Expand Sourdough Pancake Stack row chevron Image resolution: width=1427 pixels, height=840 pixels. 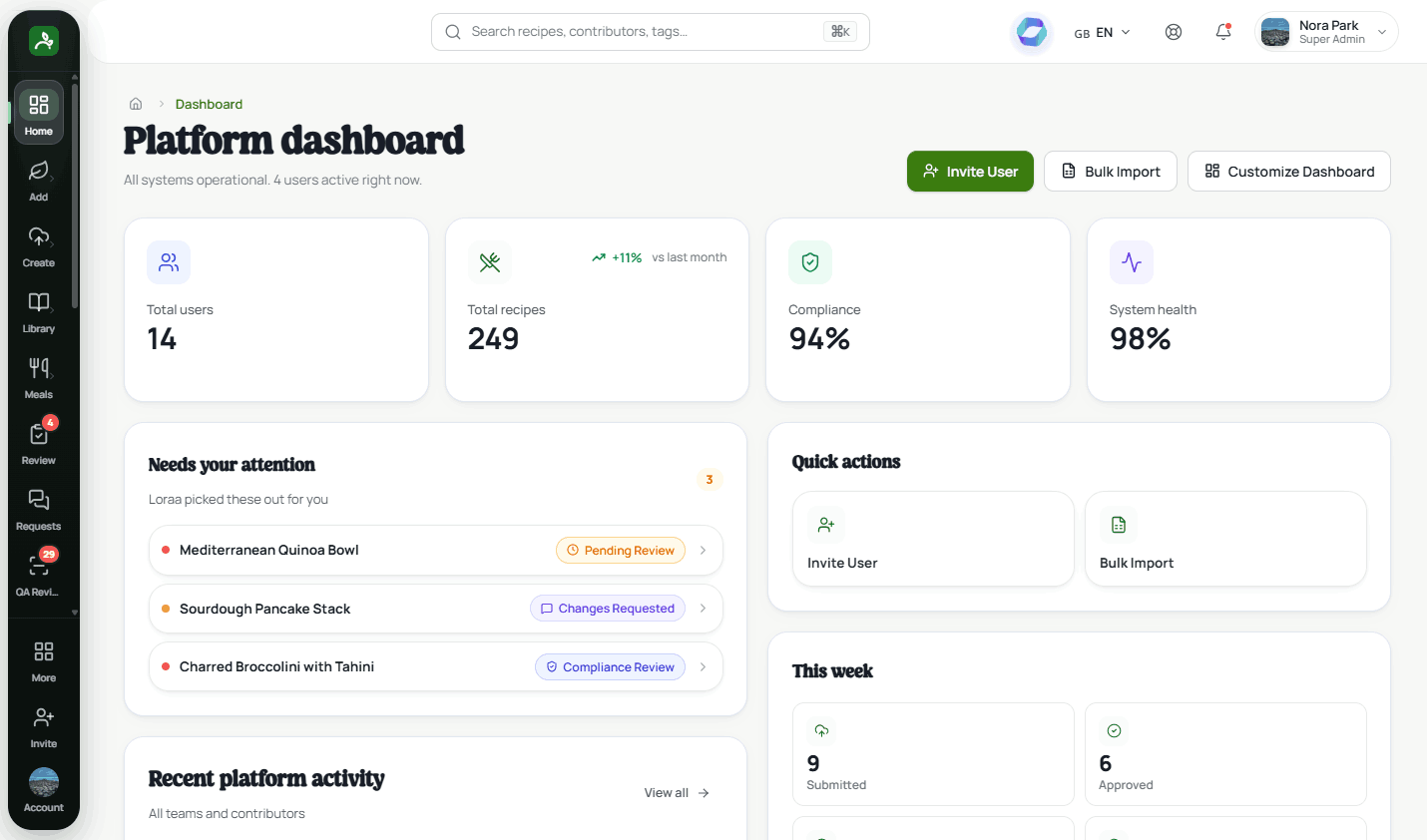[x=704, y=609]
